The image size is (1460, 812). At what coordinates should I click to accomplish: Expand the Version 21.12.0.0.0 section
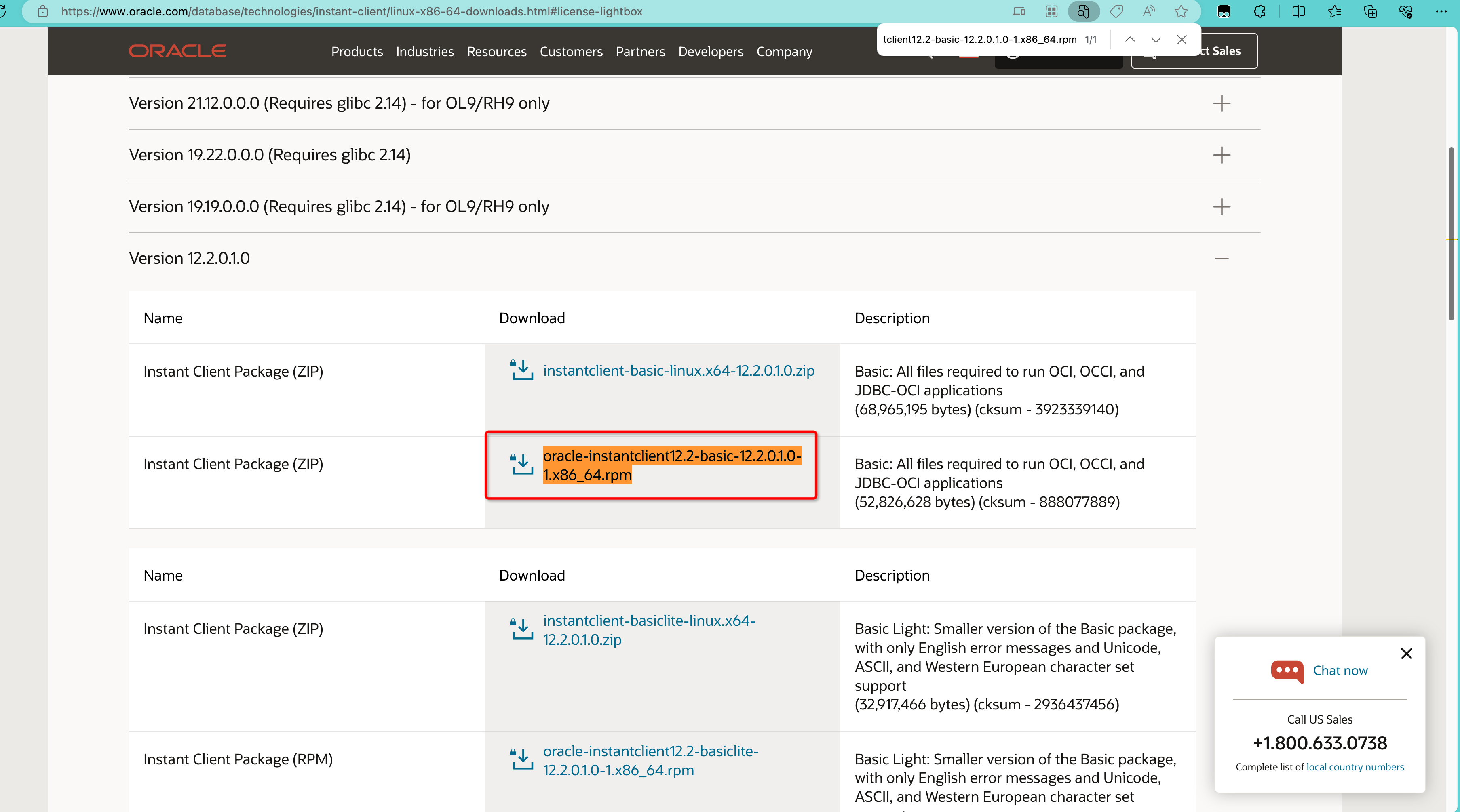[1222, 103]
